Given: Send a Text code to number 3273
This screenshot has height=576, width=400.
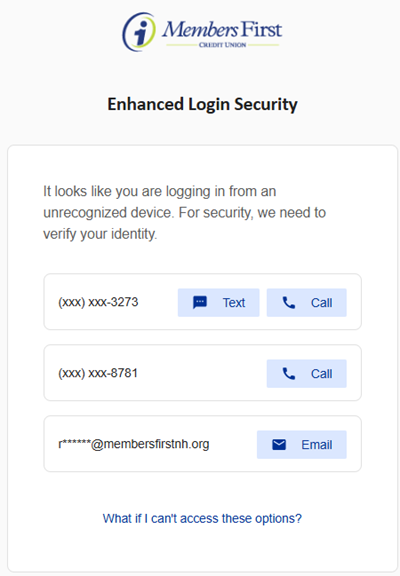Looking at the screenshot, I should tap(219, 303).
